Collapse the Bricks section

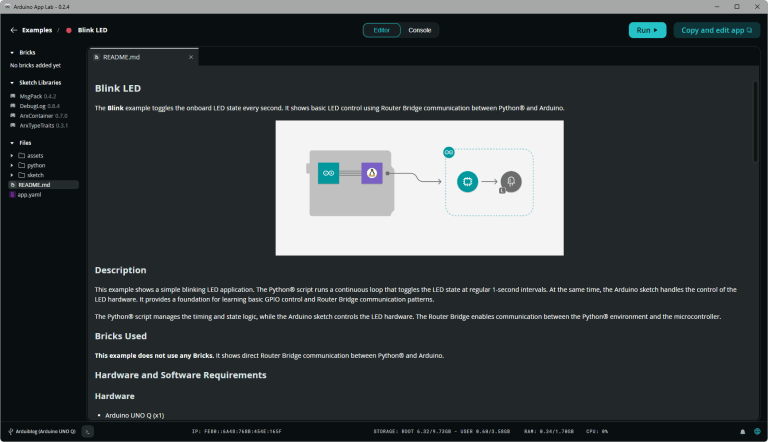point(12,52)
